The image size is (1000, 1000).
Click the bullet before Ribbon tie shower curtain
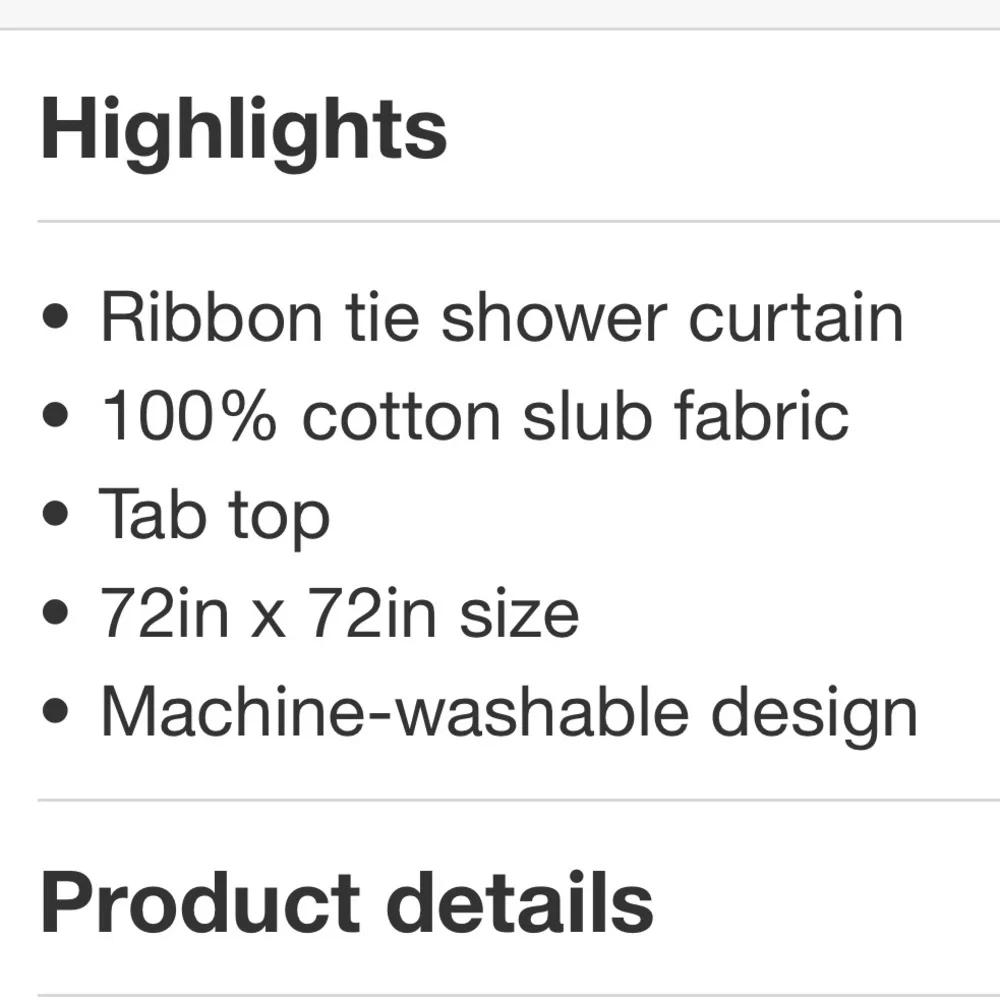[x=55, y=316]
